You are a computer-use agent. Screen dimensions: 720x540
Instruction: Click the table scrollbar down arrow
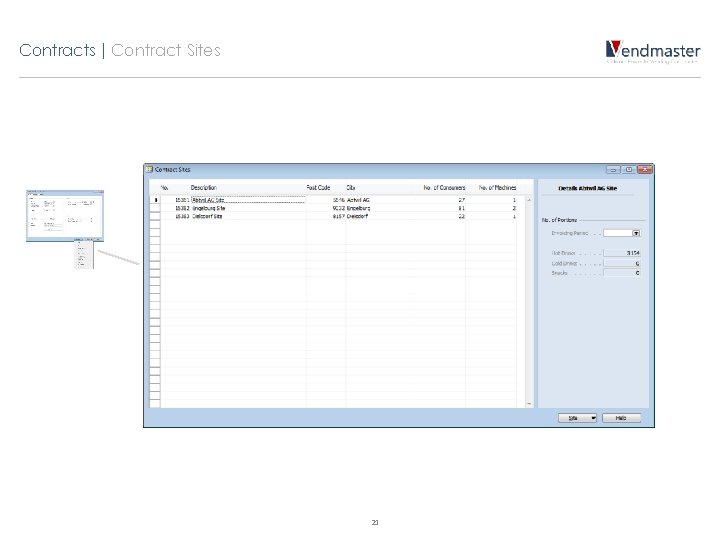coord(529,404)
